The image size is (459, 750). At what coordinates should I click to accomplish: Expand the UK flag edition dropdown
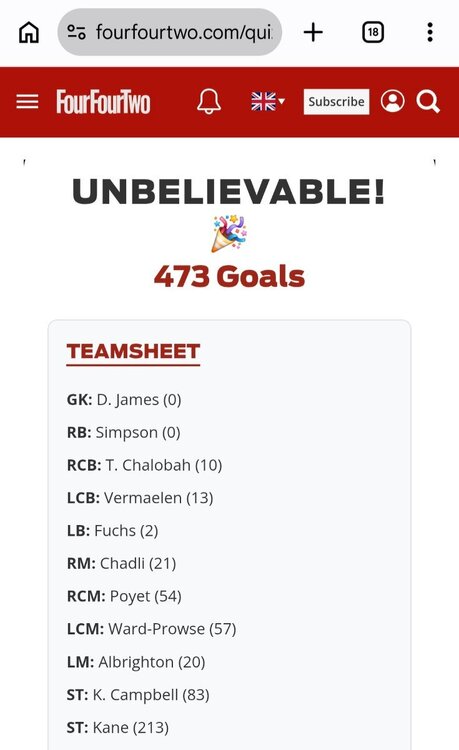268,101
